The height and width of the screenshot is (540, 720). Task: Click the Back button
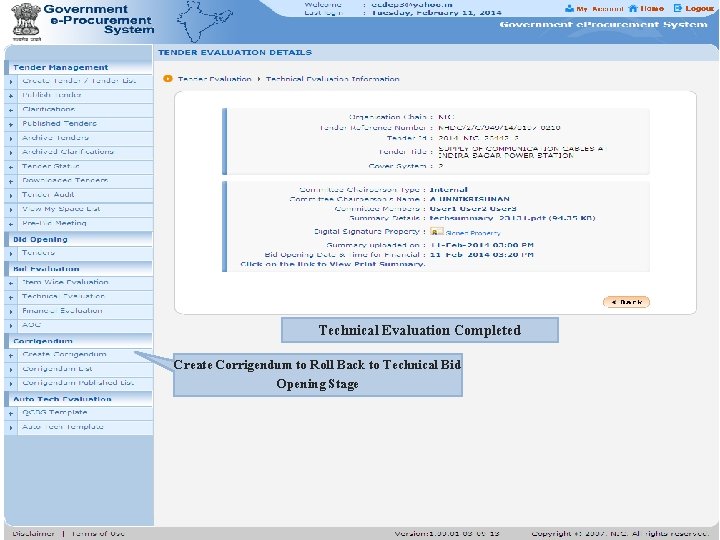click(626, 302)
